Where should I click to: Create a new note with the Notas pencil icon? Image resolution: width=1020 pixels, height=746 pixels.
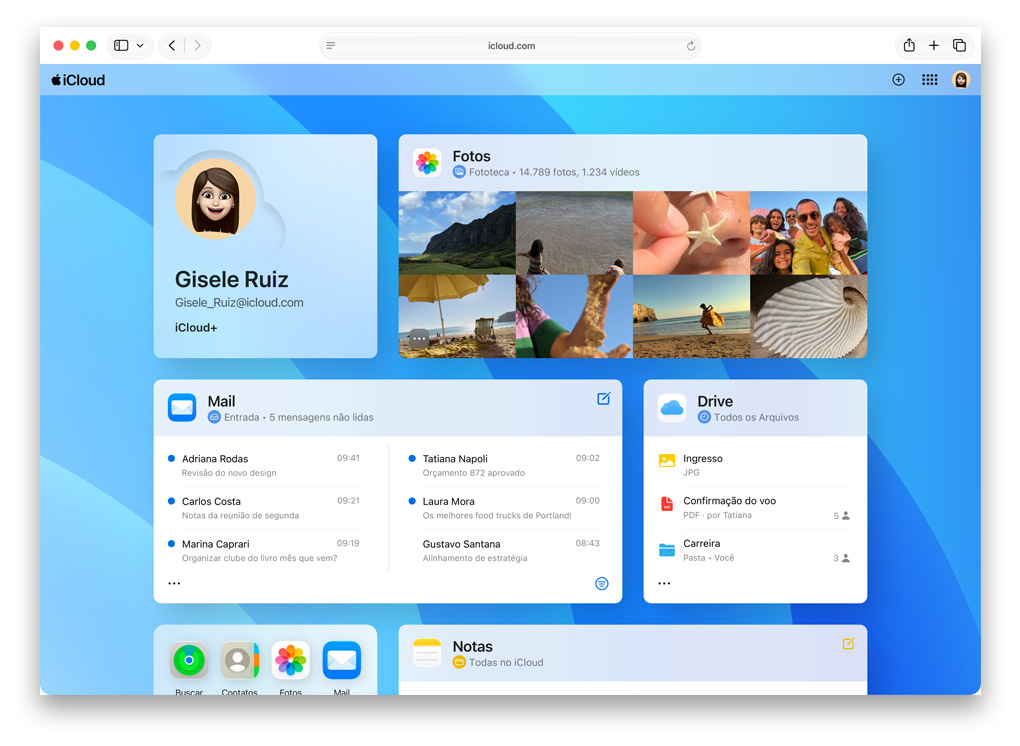tap(848, 644)
